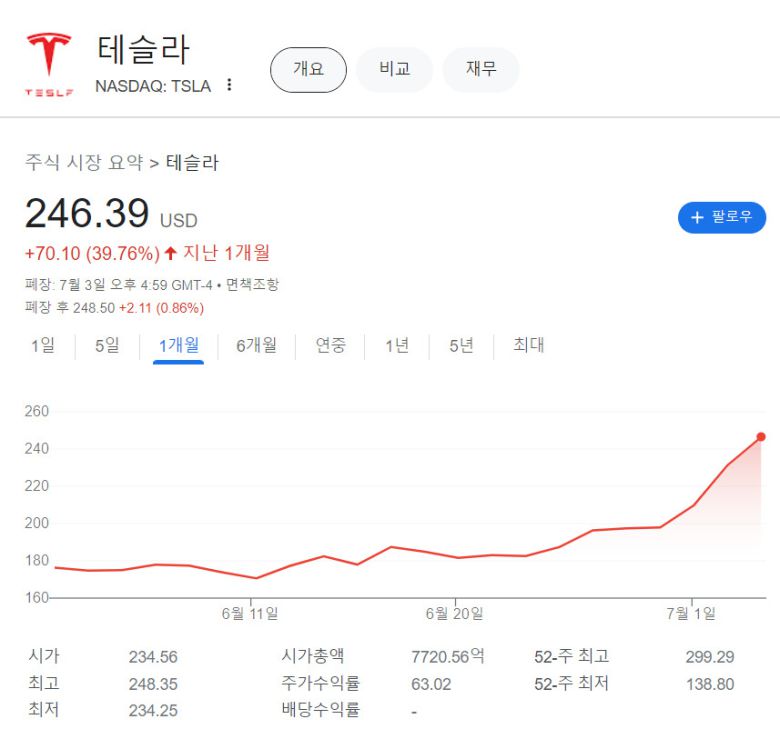Click the 시가총액 value 7720.56억
This screenshot has height=729, width=780.
pyautogui.click(x=447, y=656)
